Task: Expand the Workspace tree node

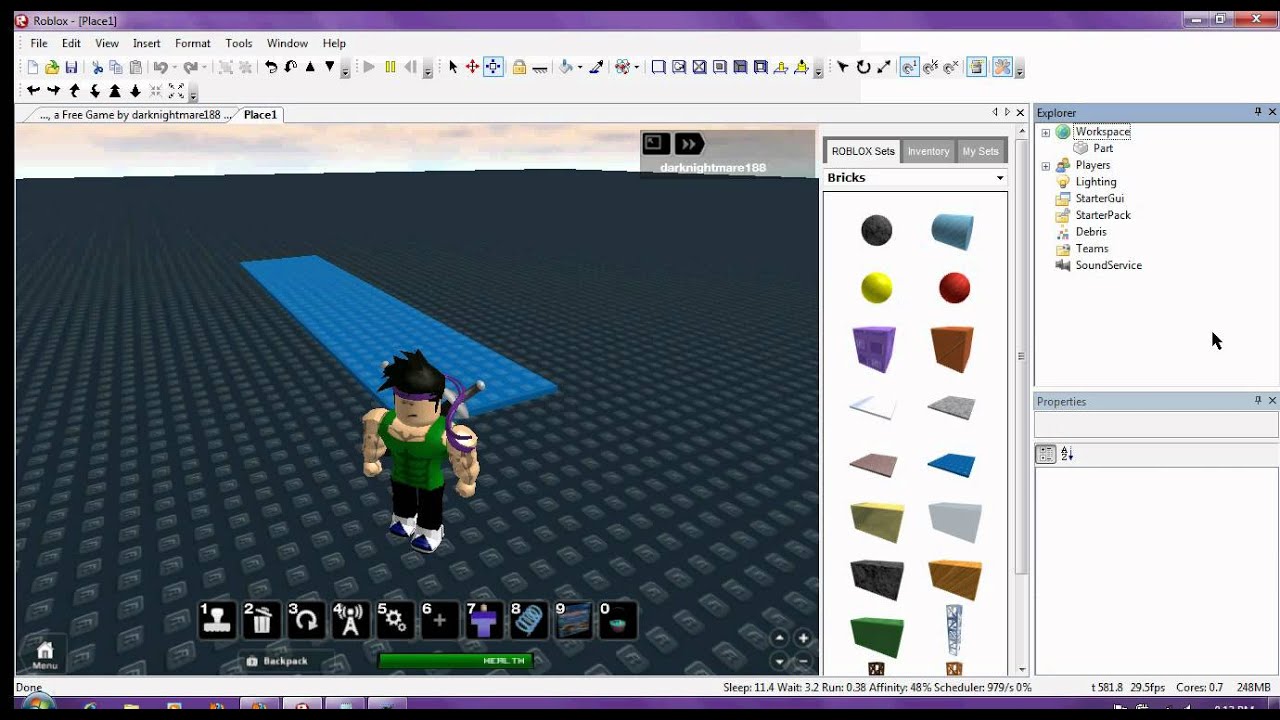Action: (x=1046, y=132)
